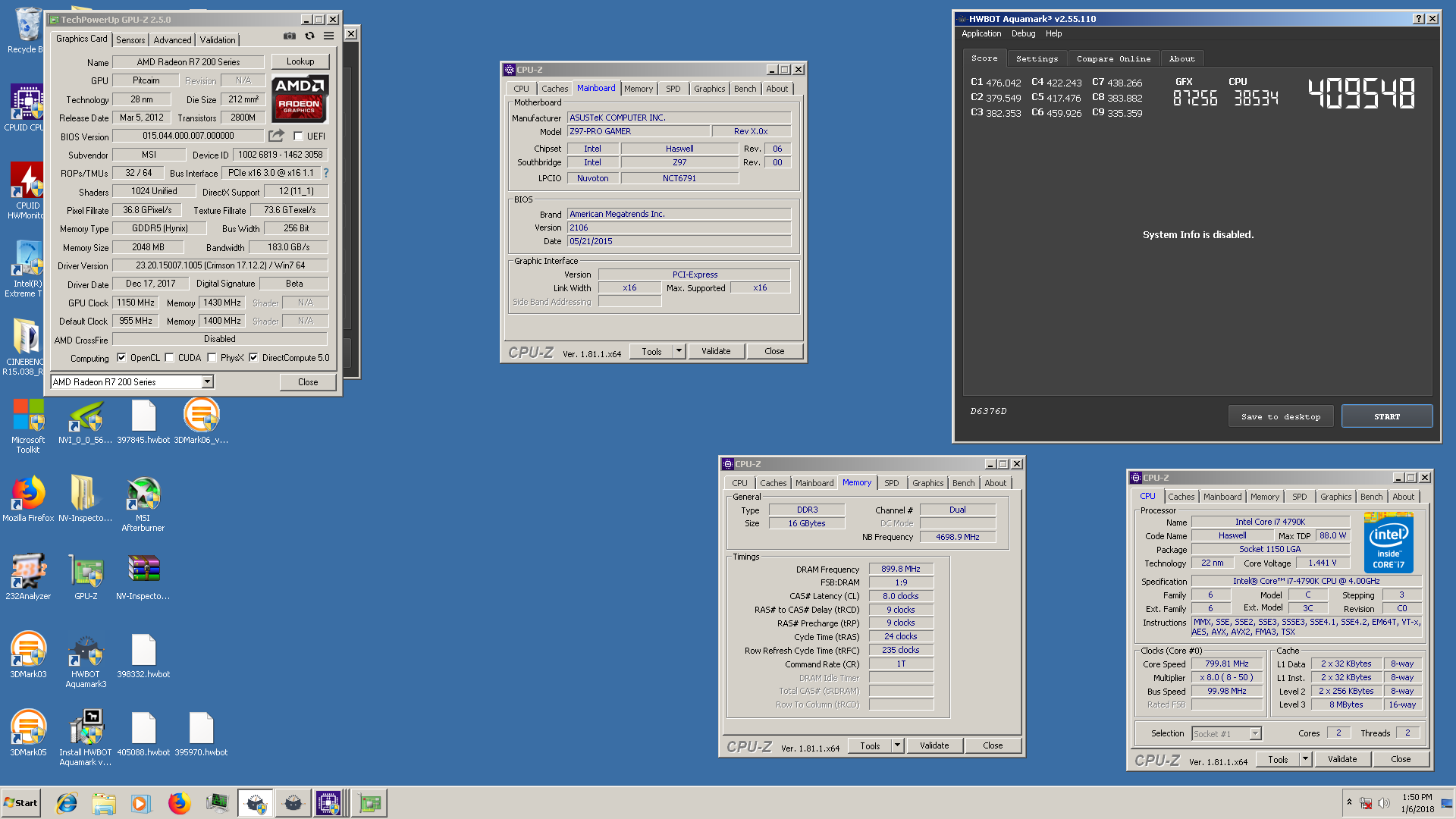Click the BIOS export share icon in GPU-Z
This screenshot has width=1456, height=819.
pyautogui.click(x=276, y=136)
